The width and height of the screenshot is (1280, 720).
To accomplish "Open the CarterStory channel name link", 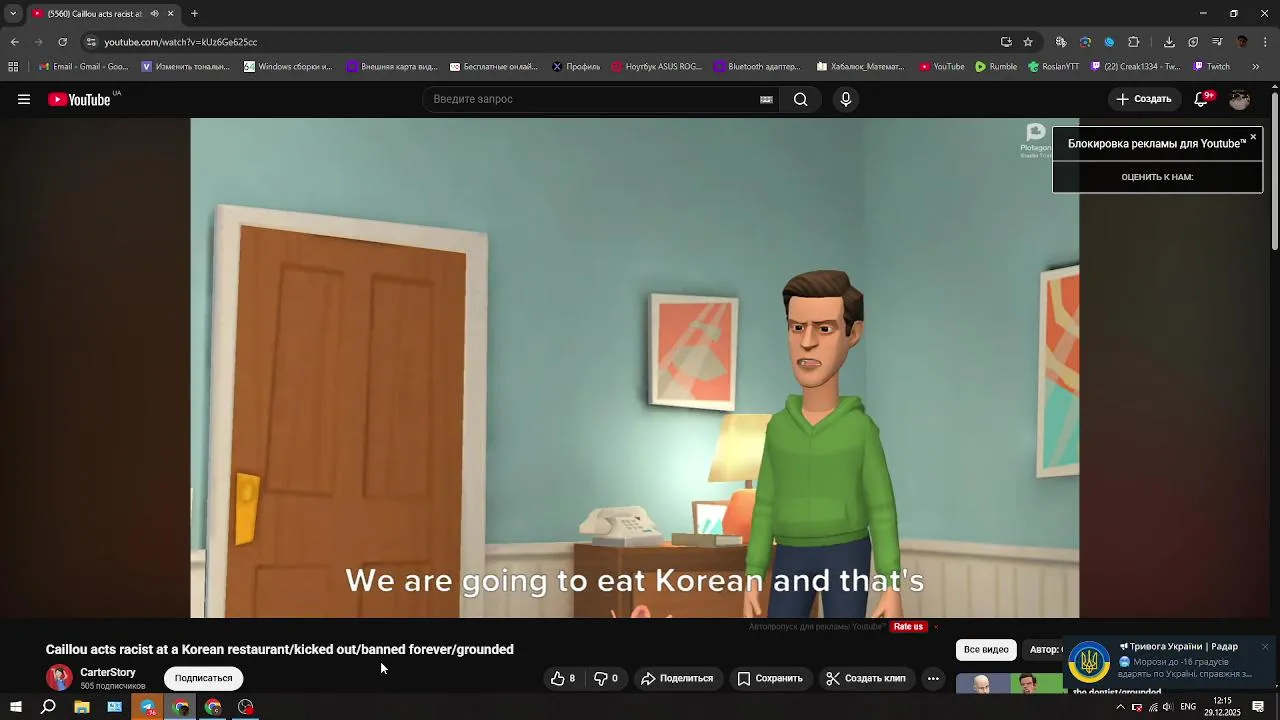I will (108, 672).
